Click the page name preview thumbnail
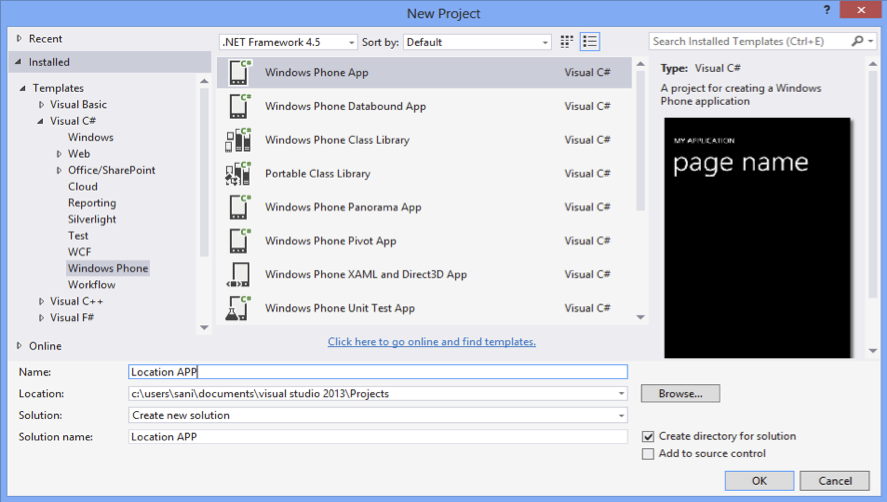Screen dimensions: 887x502 [757, 238]
